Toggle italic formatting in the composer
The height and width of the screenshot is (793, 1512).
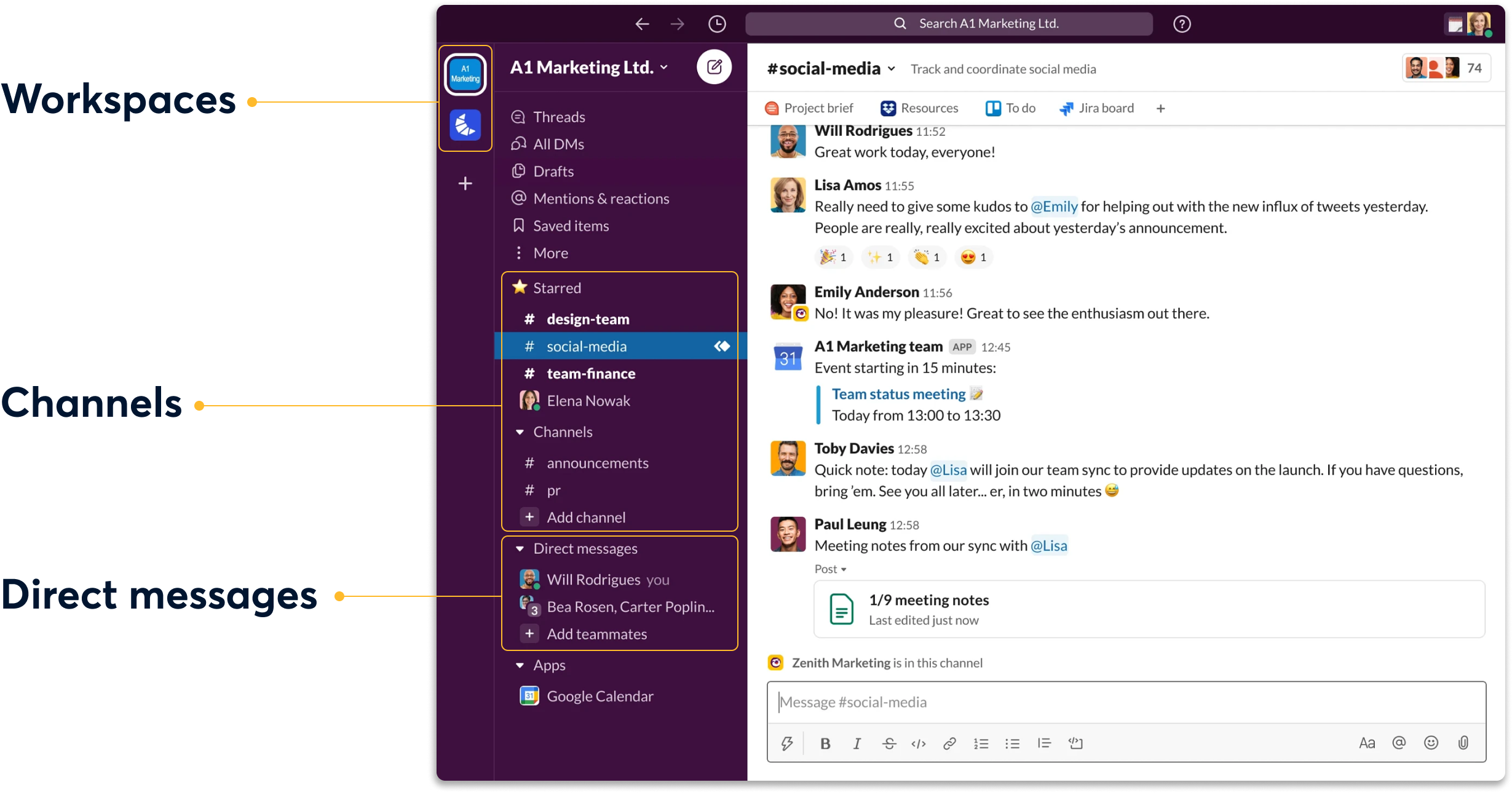(x=857, y=743)
